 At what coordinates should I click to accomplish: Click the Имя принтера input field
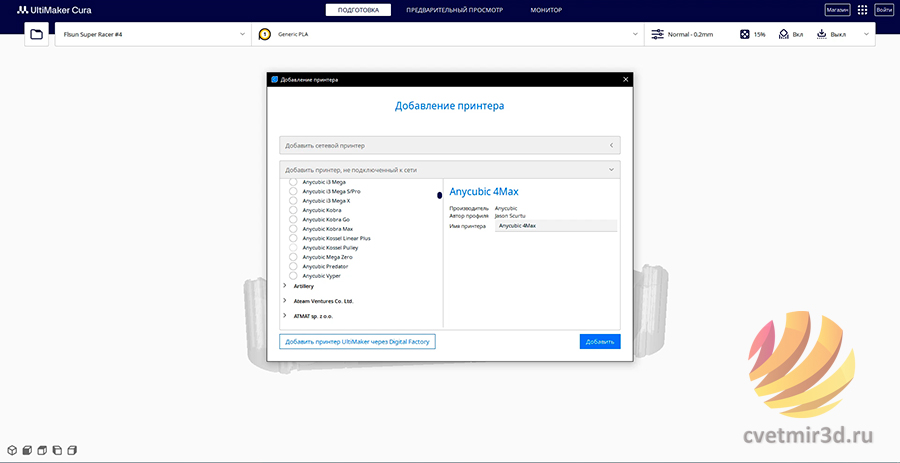click(556, 226)
